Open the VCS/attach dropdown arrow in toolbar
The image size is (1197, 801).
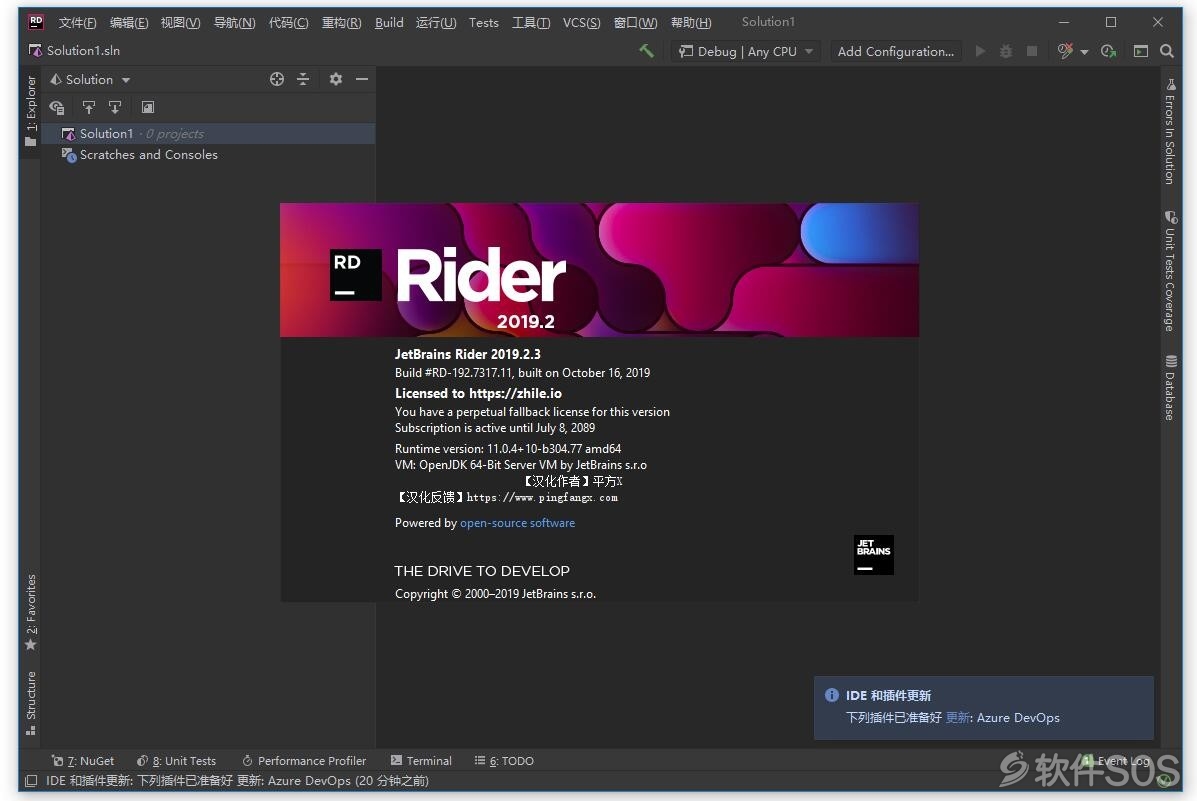pyautogui.click(x=1084, y=52)
